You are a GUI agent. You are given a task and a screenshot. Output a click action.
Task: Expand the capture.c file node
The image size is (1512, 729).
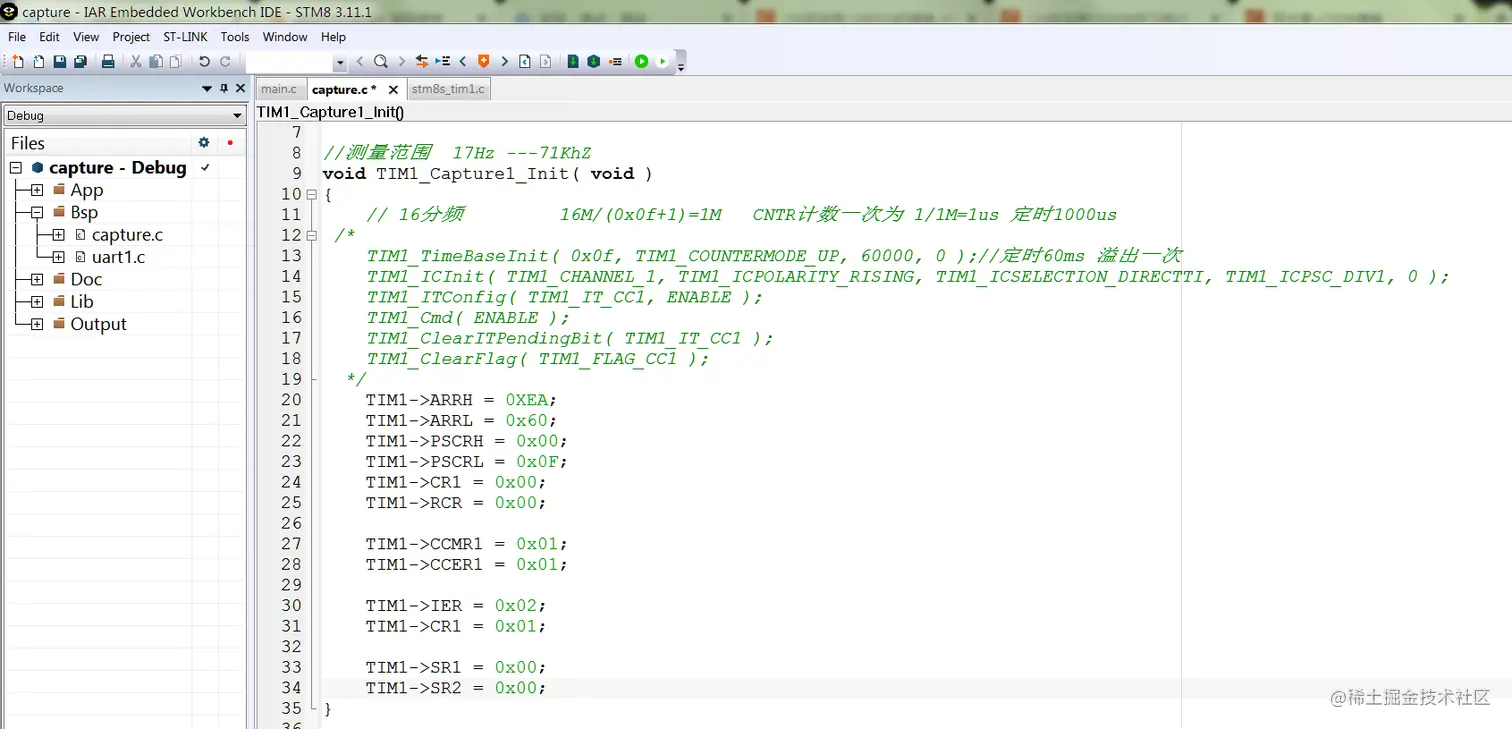click(59, 235)
